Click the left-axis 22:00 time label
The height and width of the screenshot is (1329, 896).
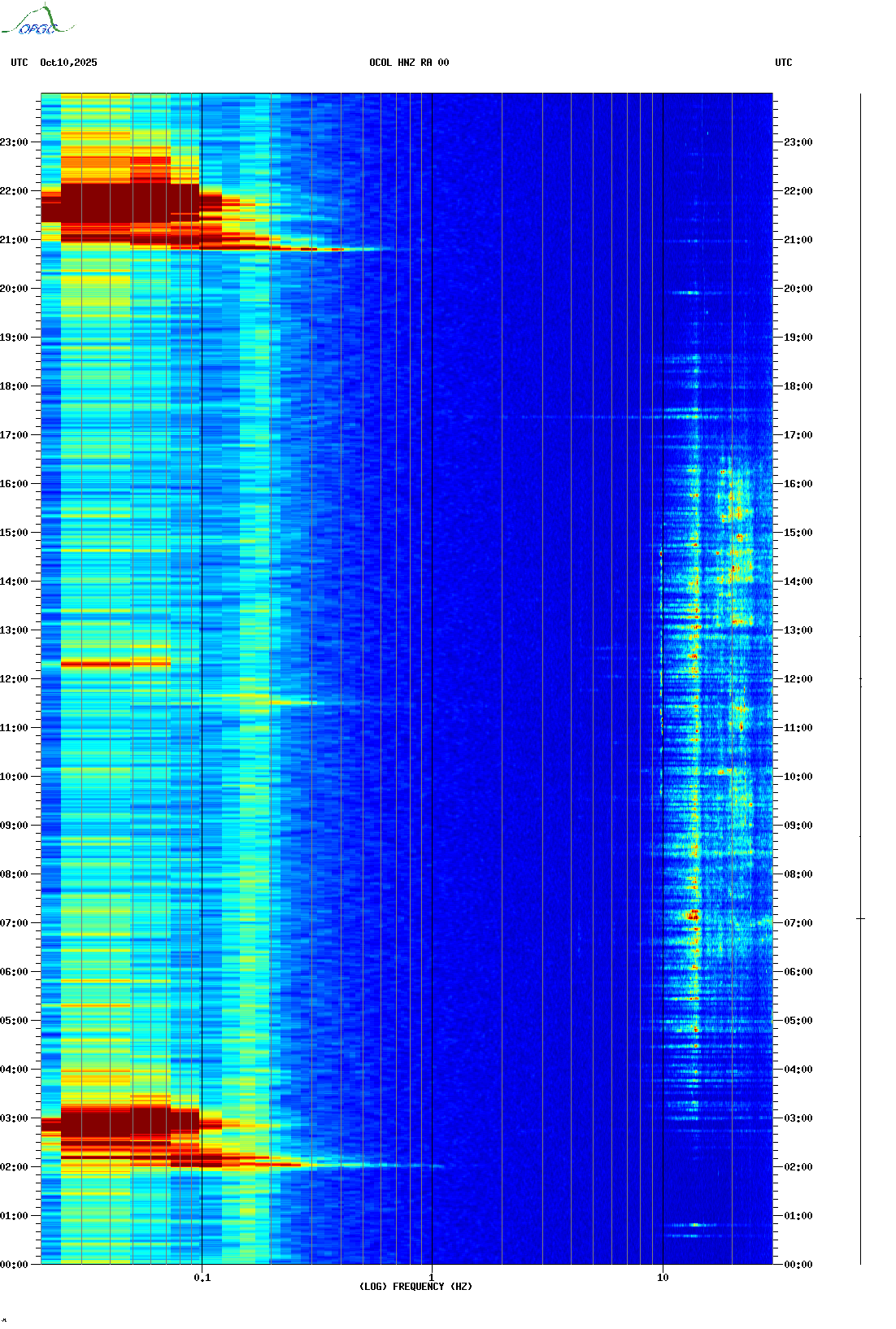(x=14, y=191)
